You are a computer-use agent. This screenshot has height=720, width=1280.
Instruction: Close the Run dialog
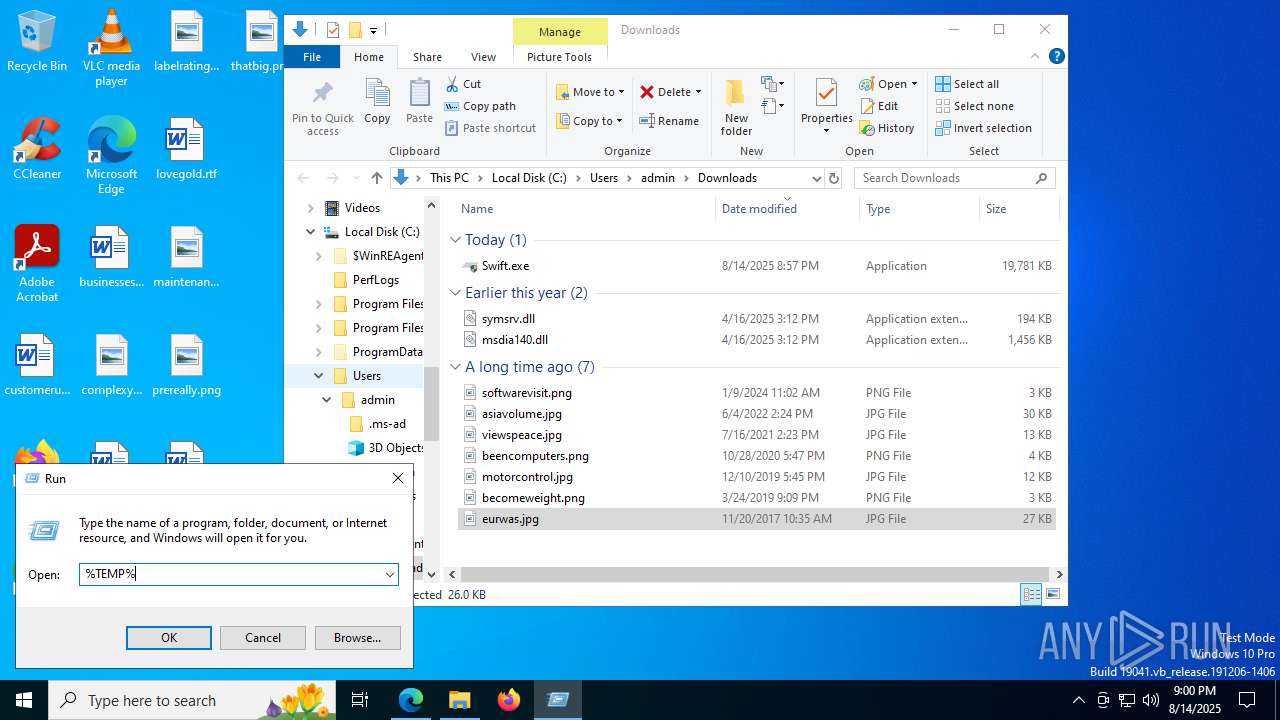(398, 478)
